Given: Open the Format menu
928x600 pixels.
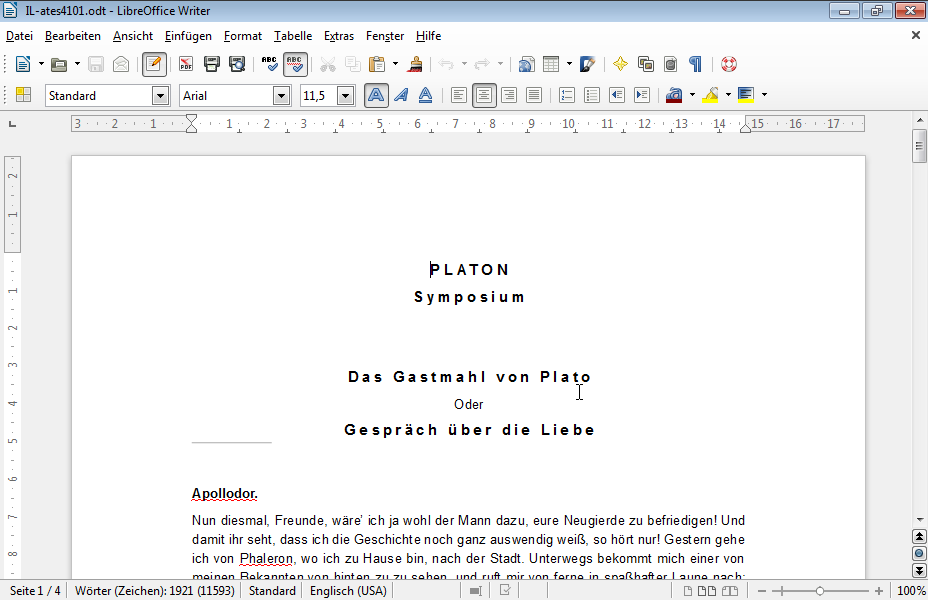Looking at the screenshot, I should pos(243,36).
